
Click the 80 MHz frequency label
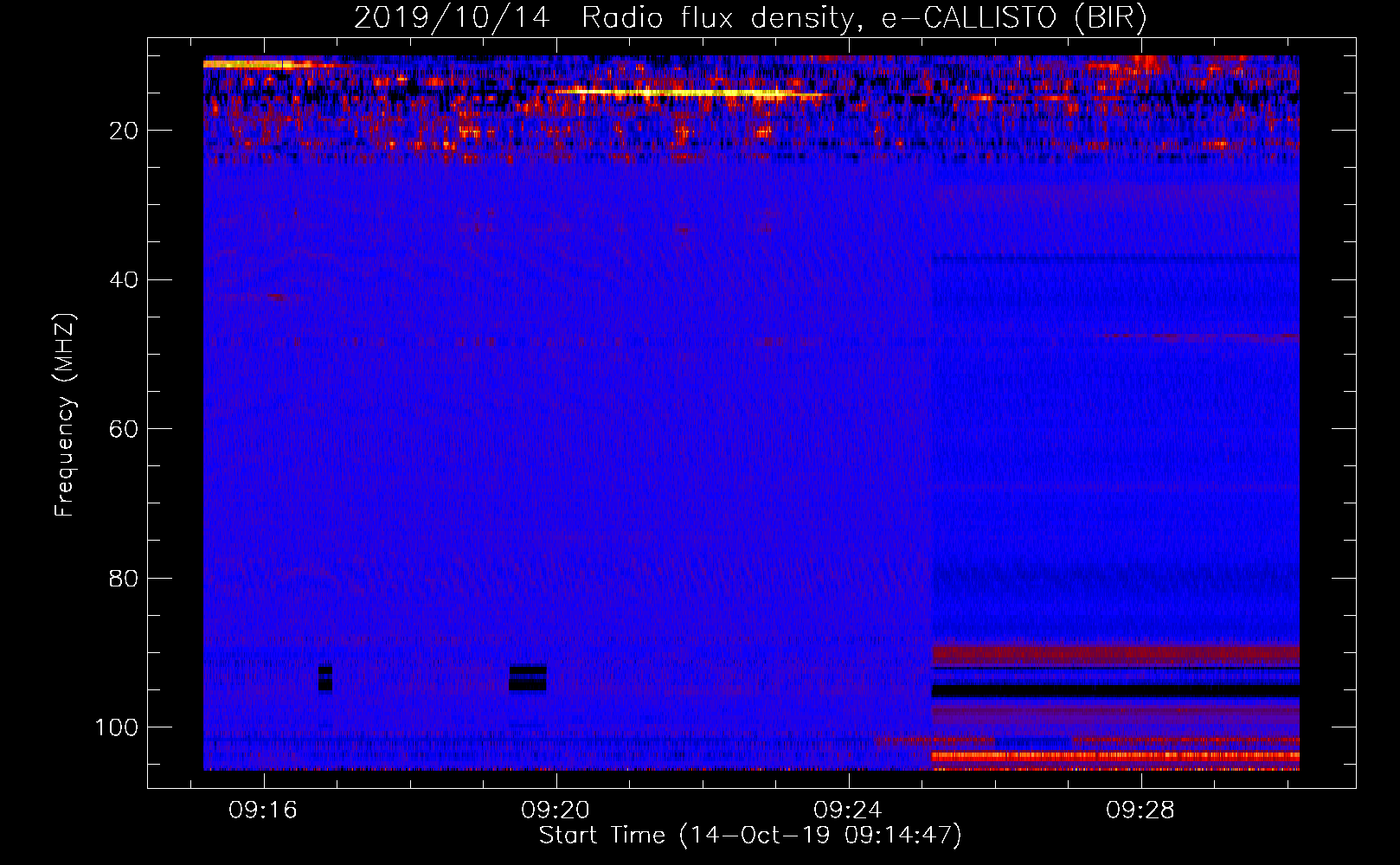pyautogui.click(x=125, y=578)
